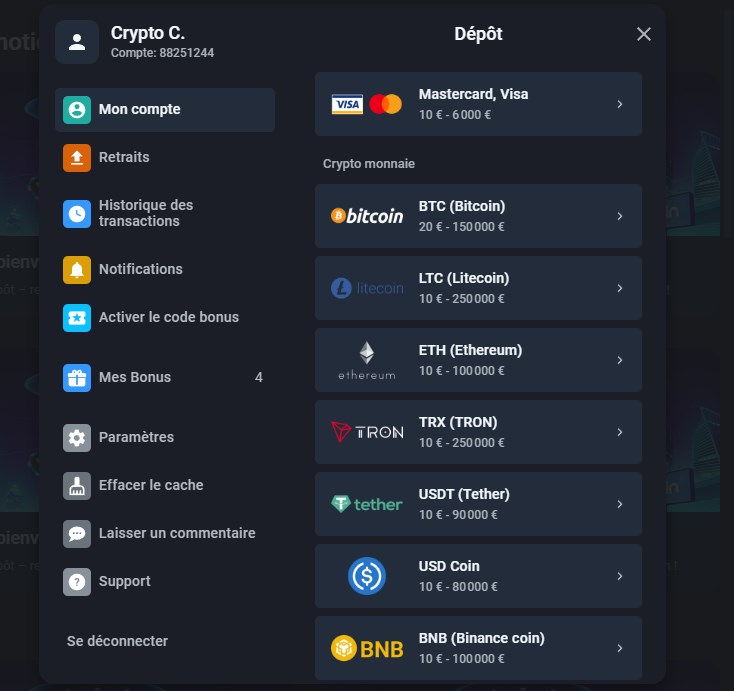734x691 pixels.
Task: Click the orange Retraits upload icon
Action: coord(77,158)
